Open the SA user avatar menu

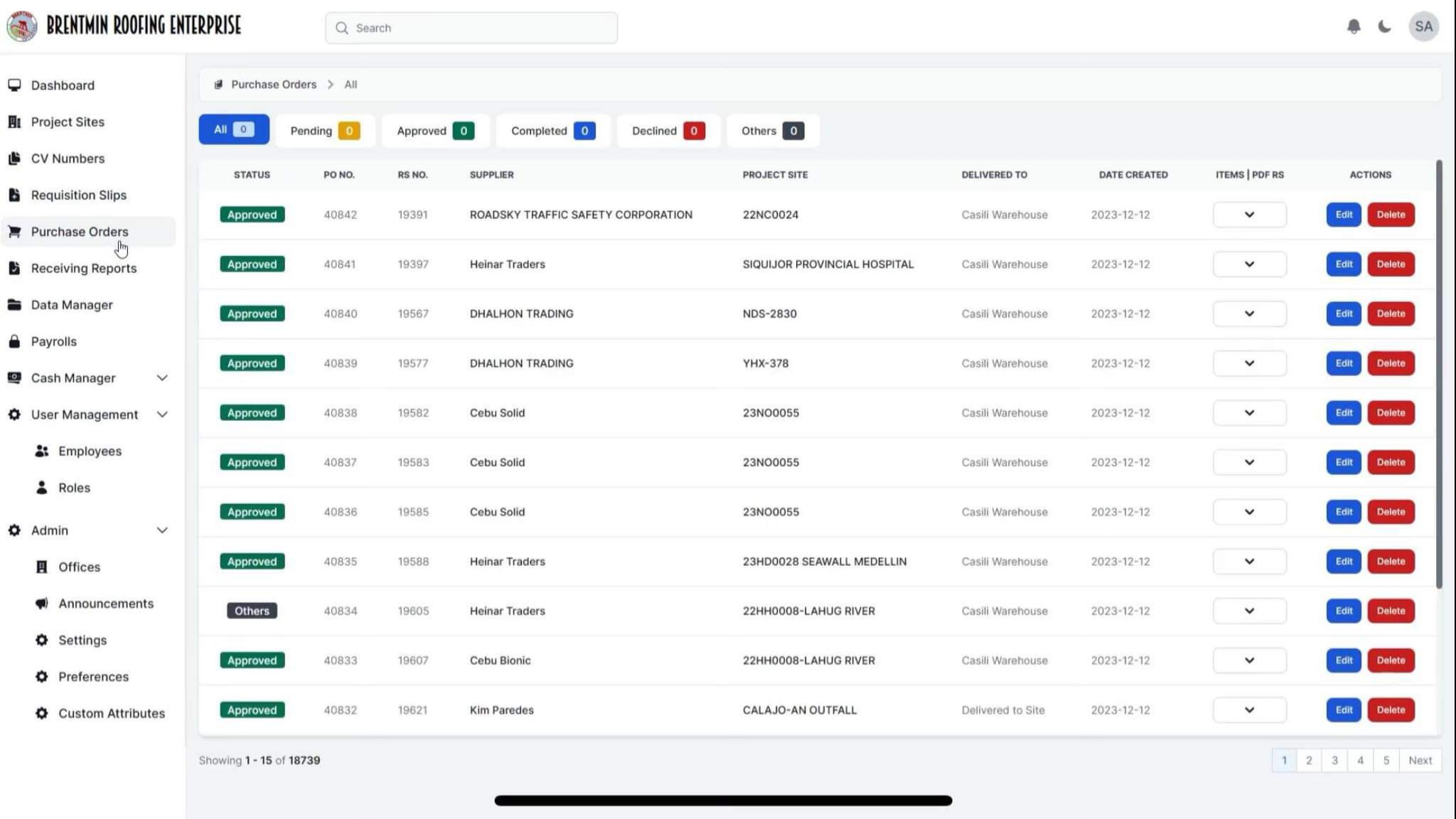tap(1423, 26)
